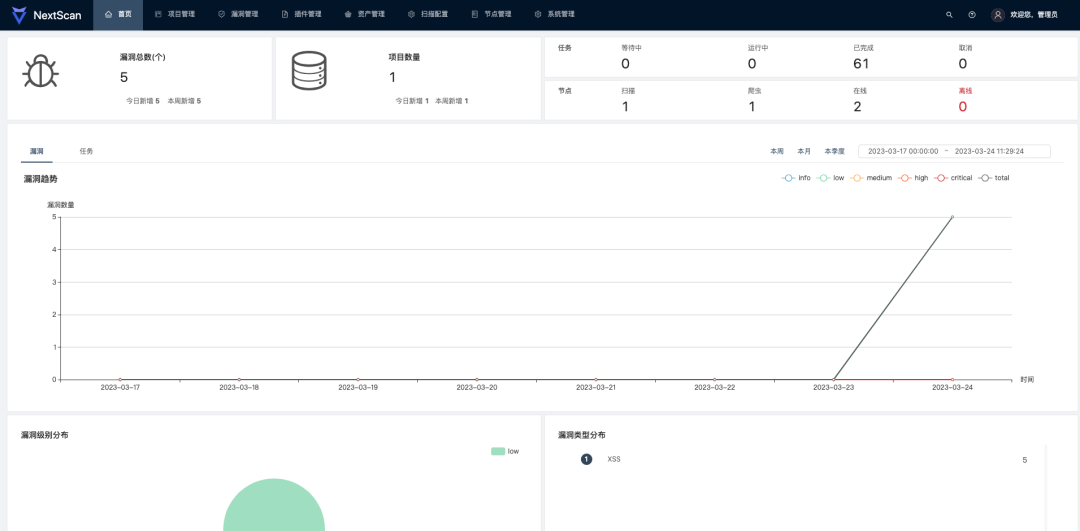Click the 扫描 node count
Viewport: 1080px width, 531px height.
(625, 107)
